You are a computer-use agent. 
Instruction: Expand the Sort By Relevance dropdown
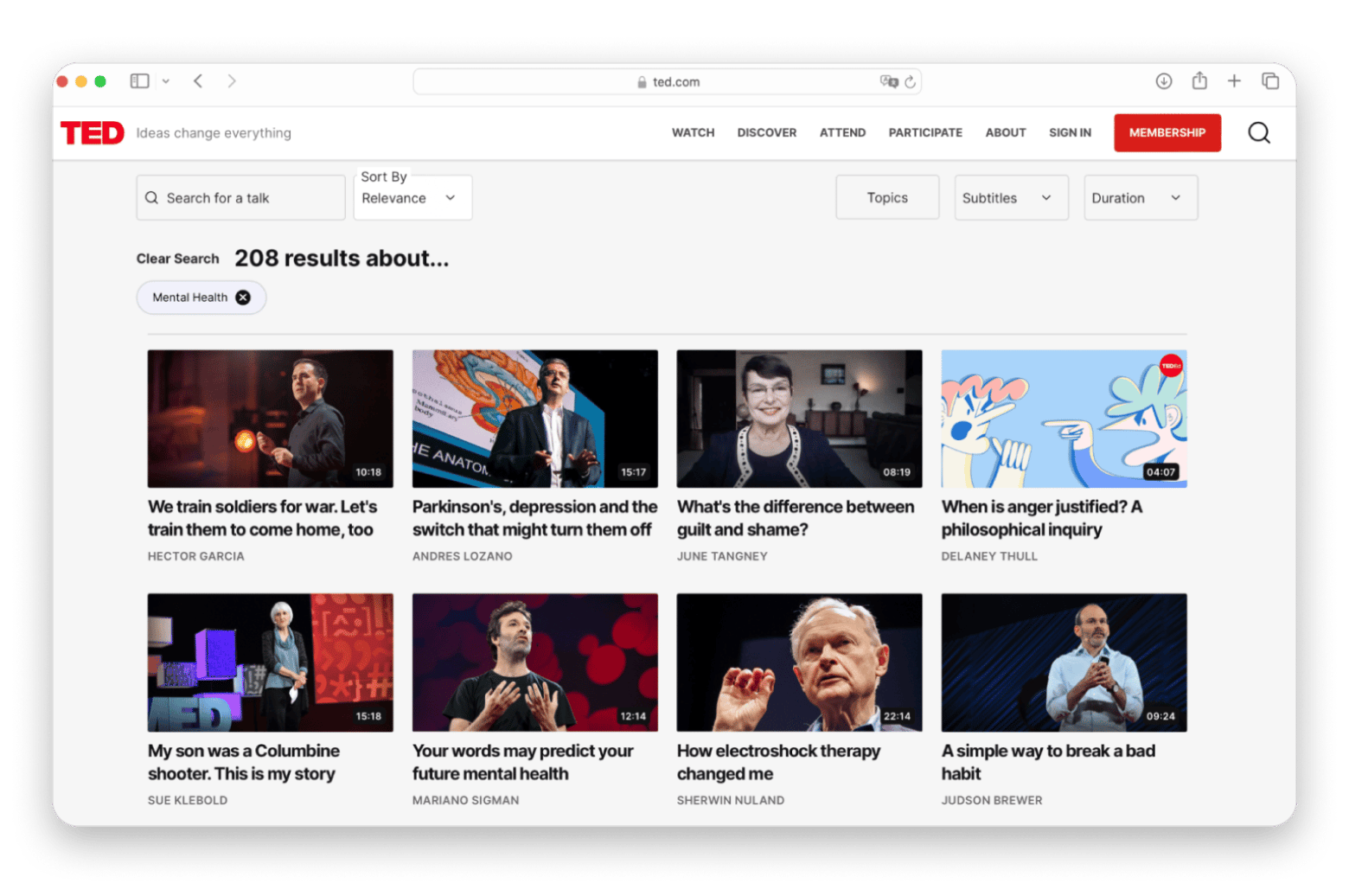click(412, 198)
